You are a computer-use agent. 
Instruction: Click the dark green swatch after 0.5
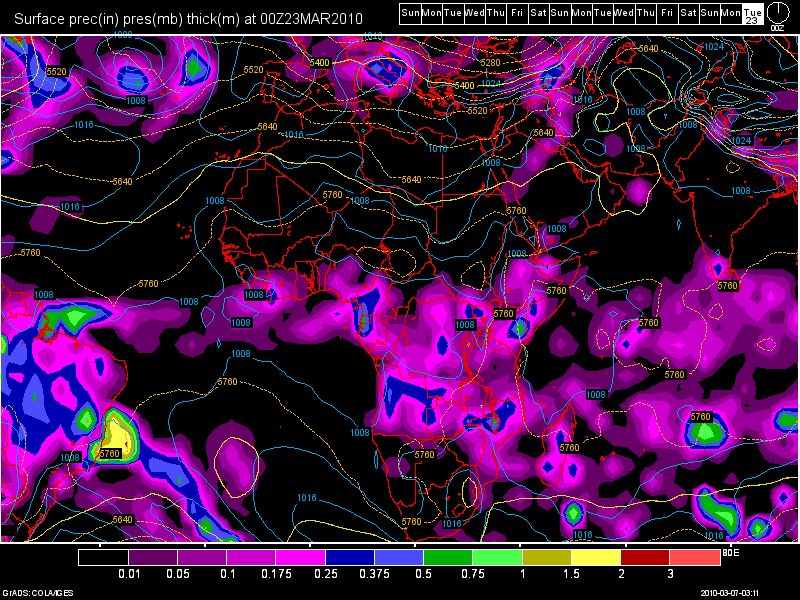(x=448, y=557)
